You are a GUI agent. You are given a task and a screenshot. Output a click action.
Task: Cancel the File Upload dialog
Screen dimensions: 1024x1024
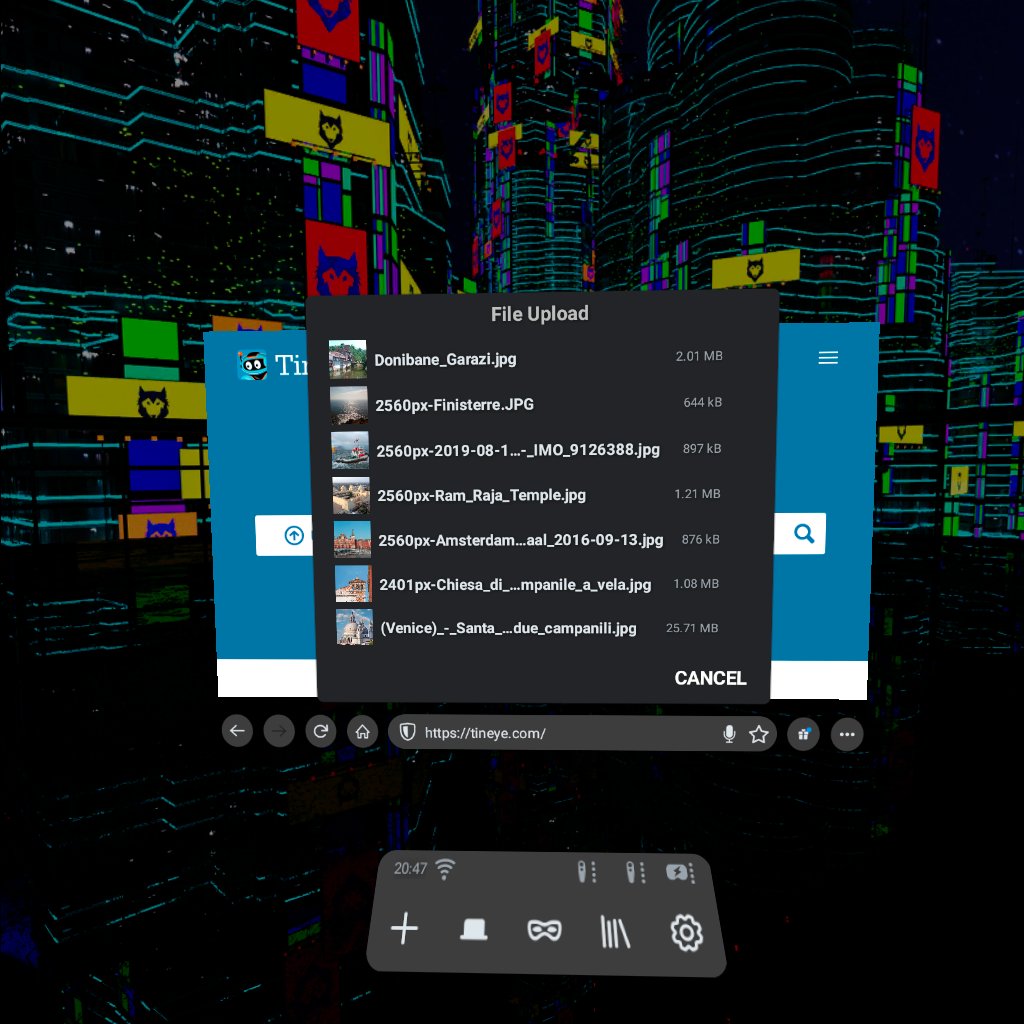[x=710, y=678]
